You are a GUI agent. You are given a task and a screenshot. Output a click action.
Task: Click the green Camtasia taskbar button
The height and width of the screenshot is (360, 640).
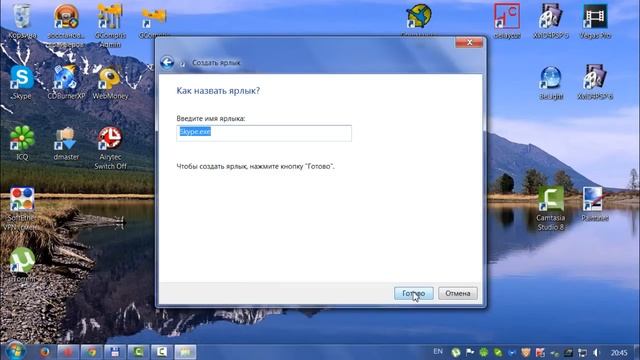138,352
